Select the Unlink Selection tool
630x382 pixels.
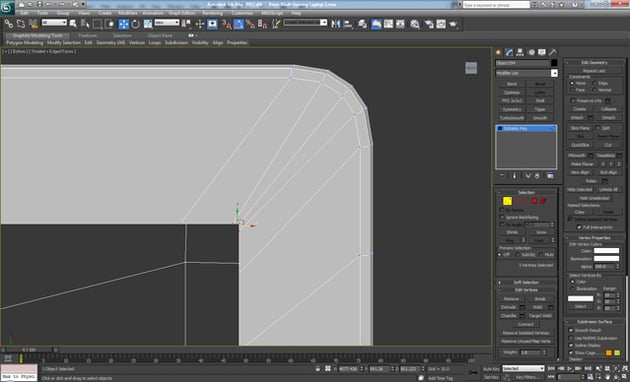pos(20,24)
